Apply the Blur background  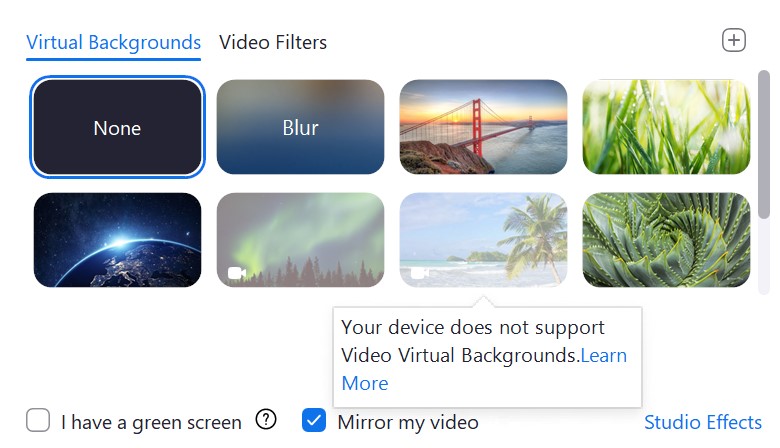[300, 127]
